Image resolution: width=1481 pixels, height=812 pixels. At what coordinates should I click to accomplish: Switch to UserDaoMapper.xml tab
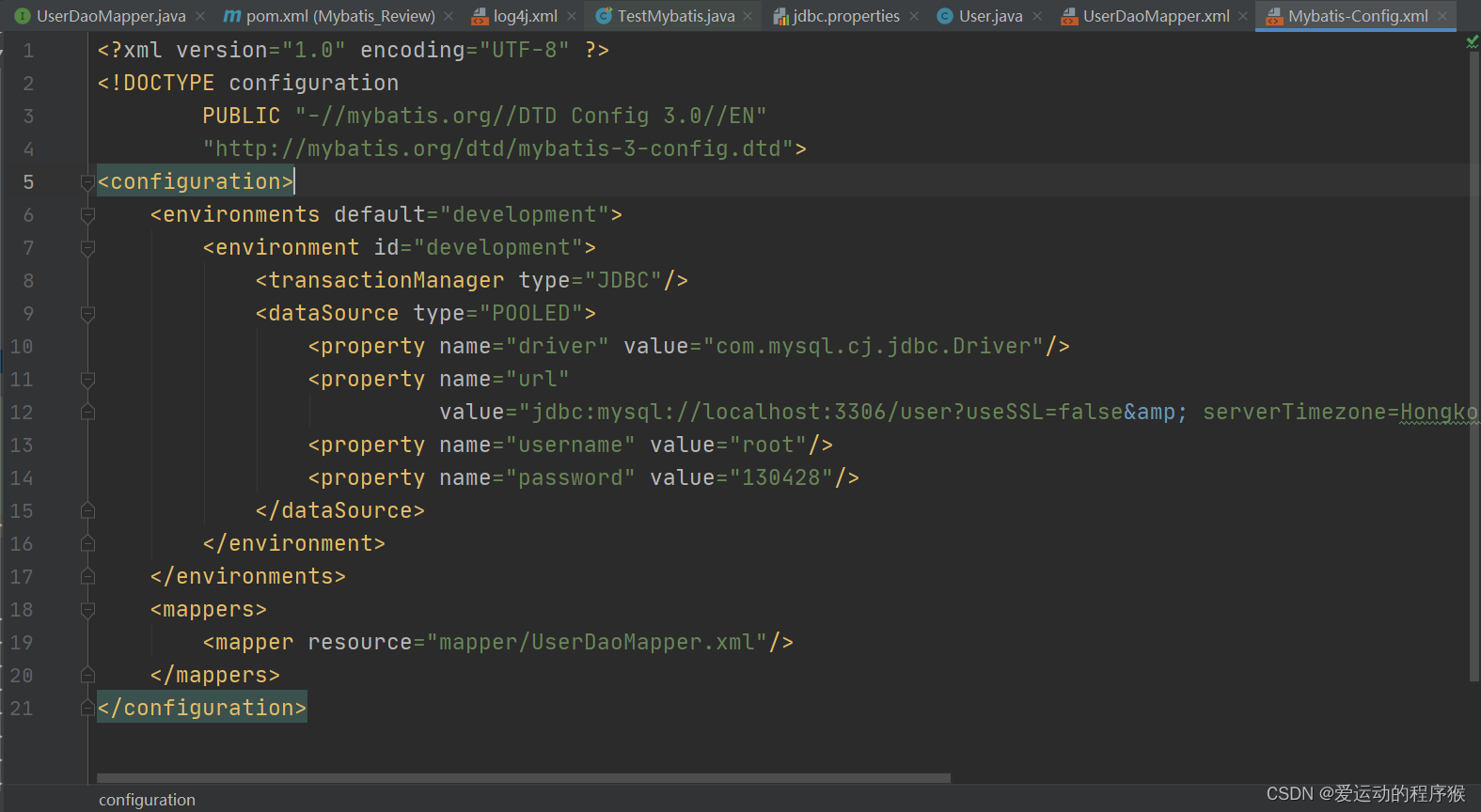click(1157, 16)
